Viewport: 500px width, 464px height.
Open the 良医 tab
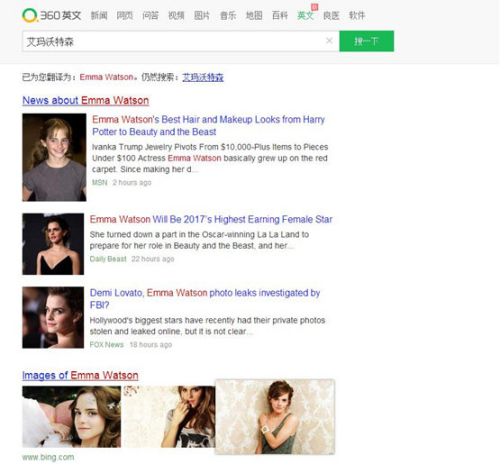331,15
